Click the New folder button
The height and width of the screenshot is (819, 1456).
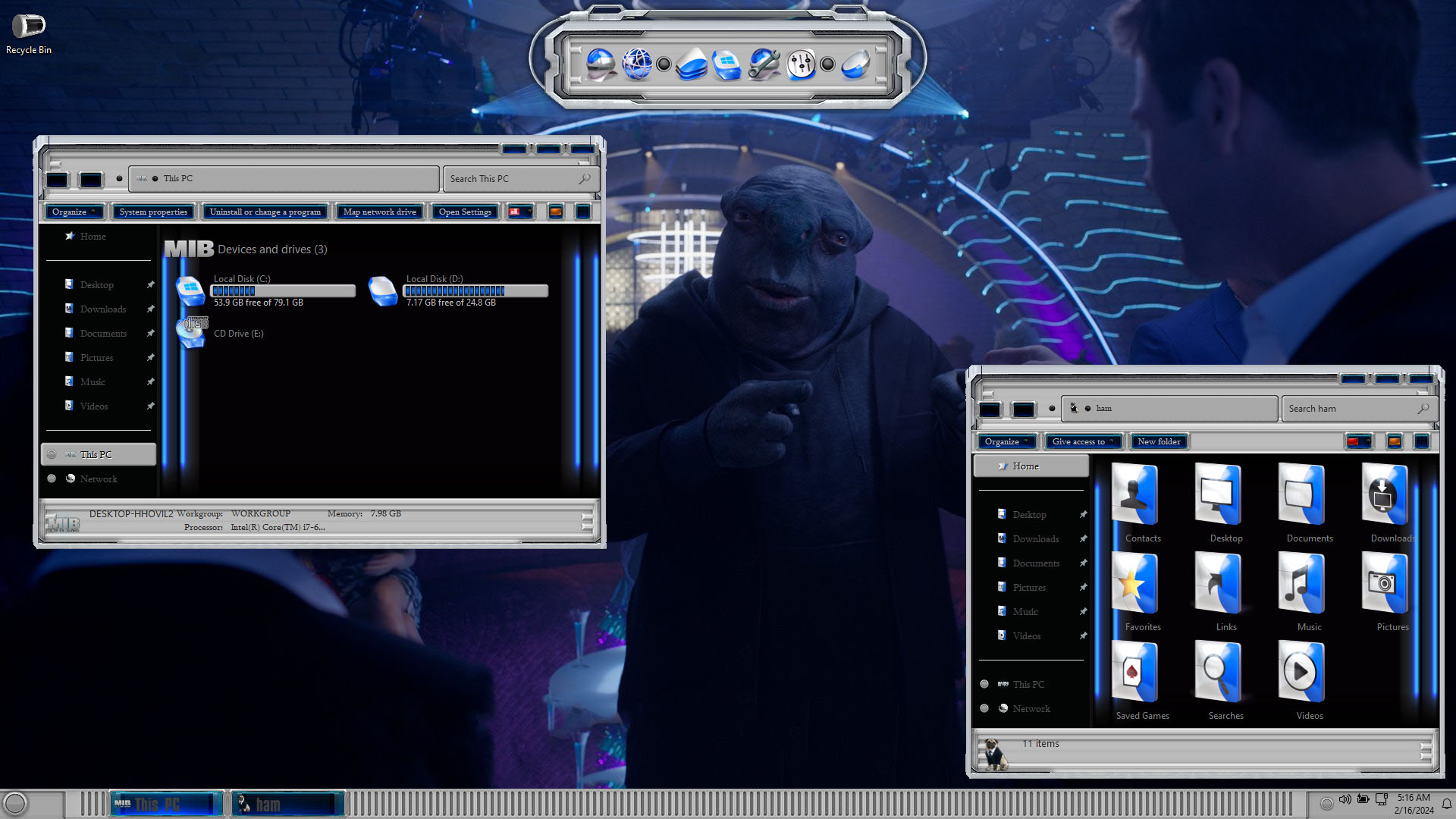1158,441
